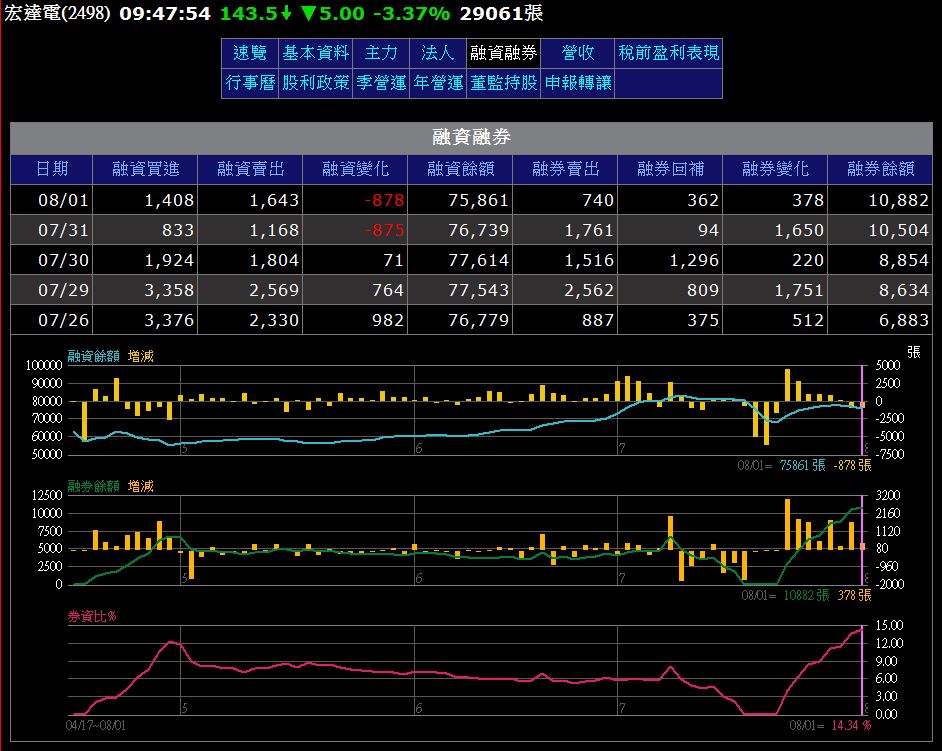Click the 融資變化 column header
The image size is (942, 751).
pos(355,169)
